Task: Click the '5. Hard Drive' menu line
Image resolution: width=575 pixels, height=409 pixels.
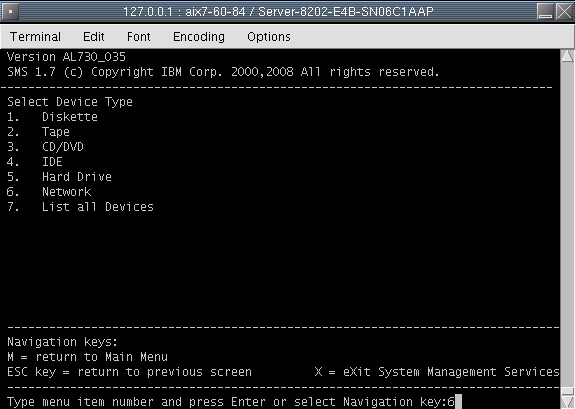Action: point(59,177)
